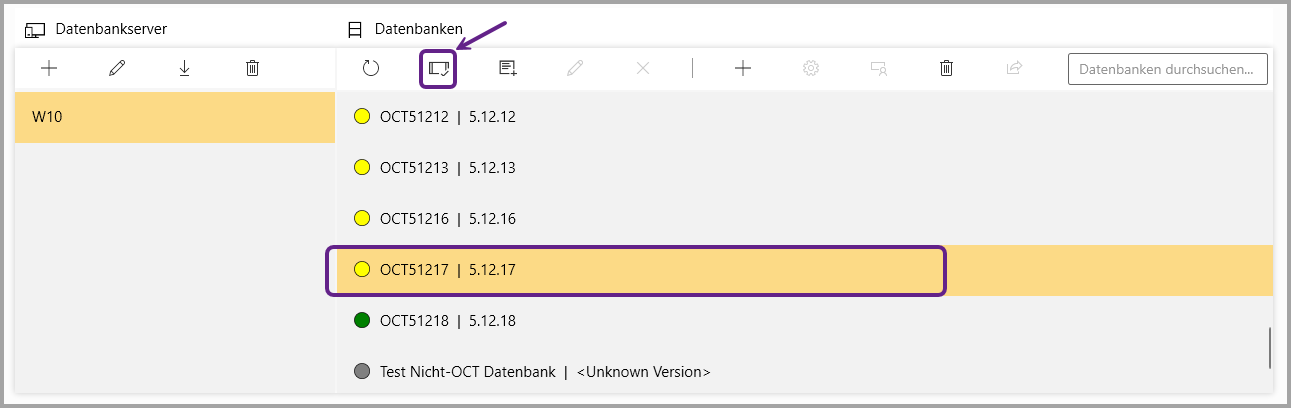Delete the selected database server
Image resolution: width=1291 pixels, height=408 pixels.
tap(252, 68)
